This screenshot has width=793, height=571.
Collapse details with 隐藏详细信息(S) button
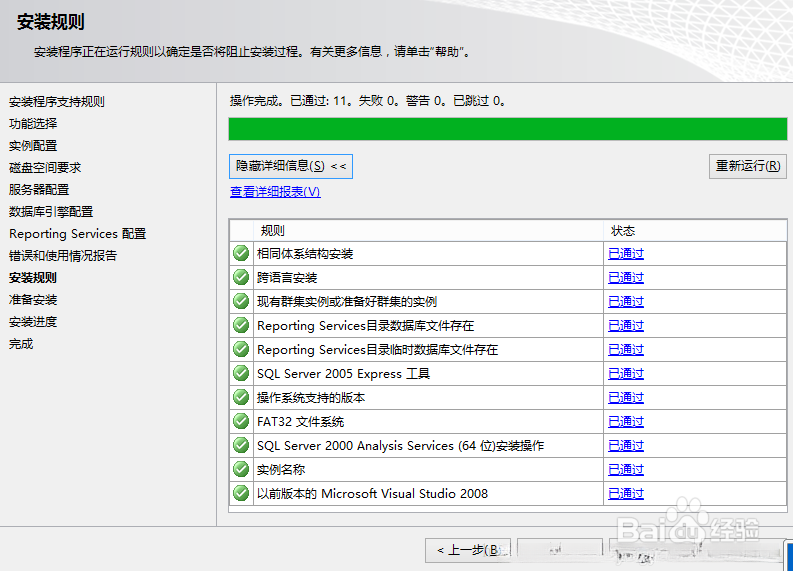(291, 166)
